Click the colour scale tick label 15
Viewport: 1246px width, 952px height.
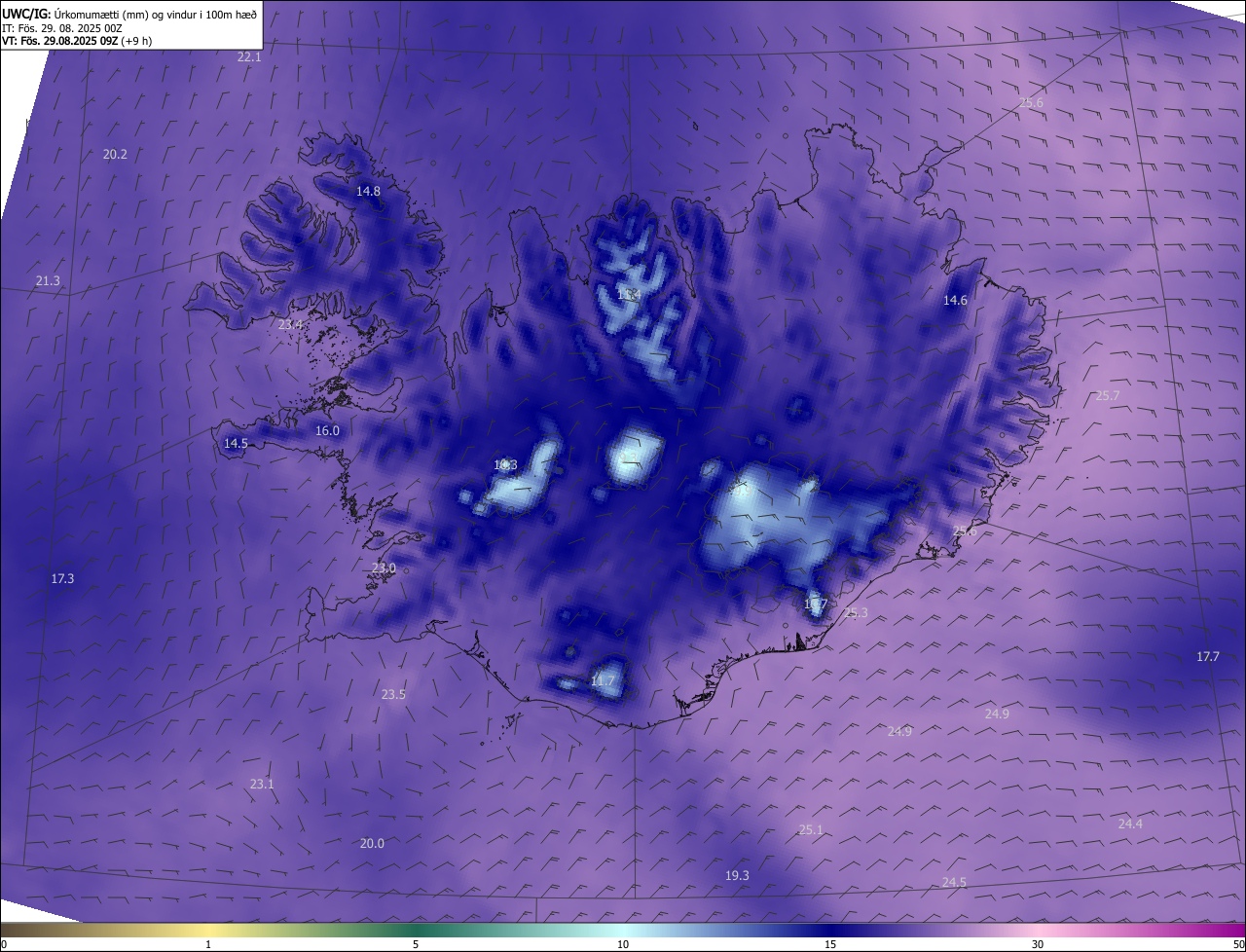pos(830,944)
